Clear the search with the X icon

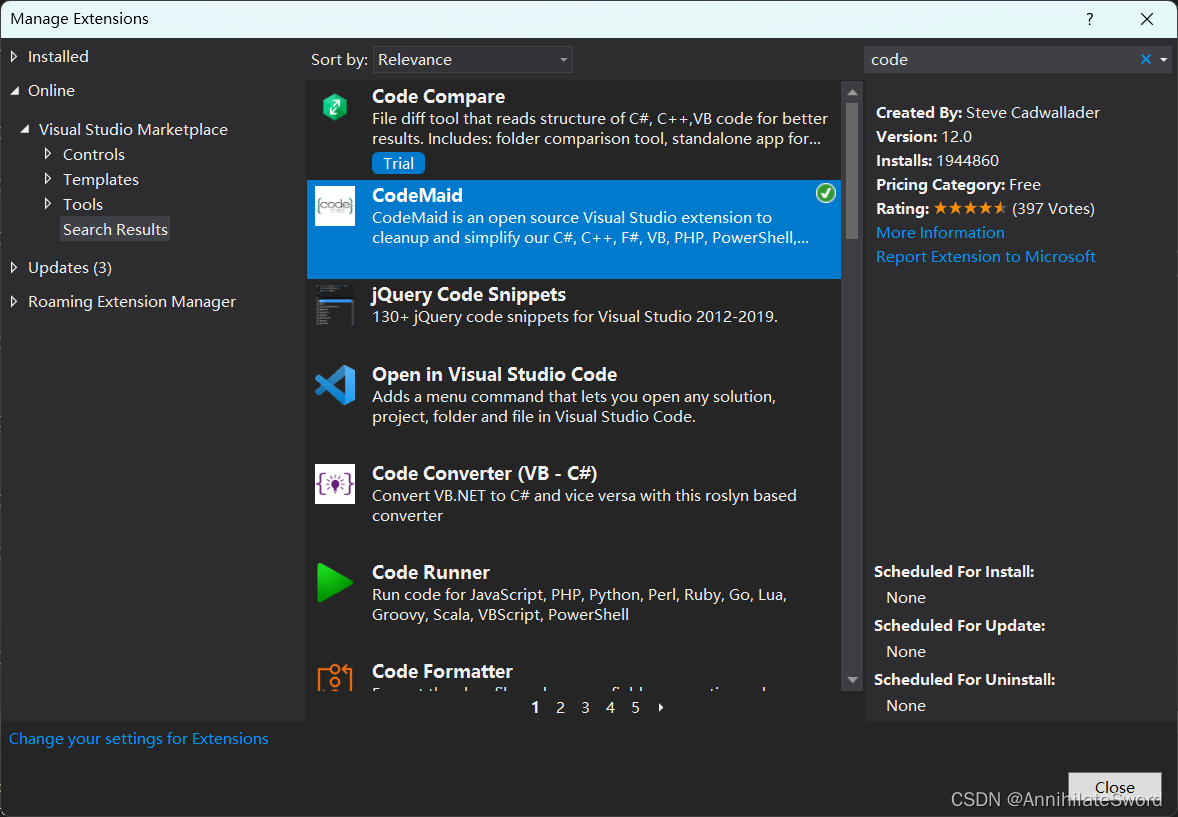pos(1144,59)
